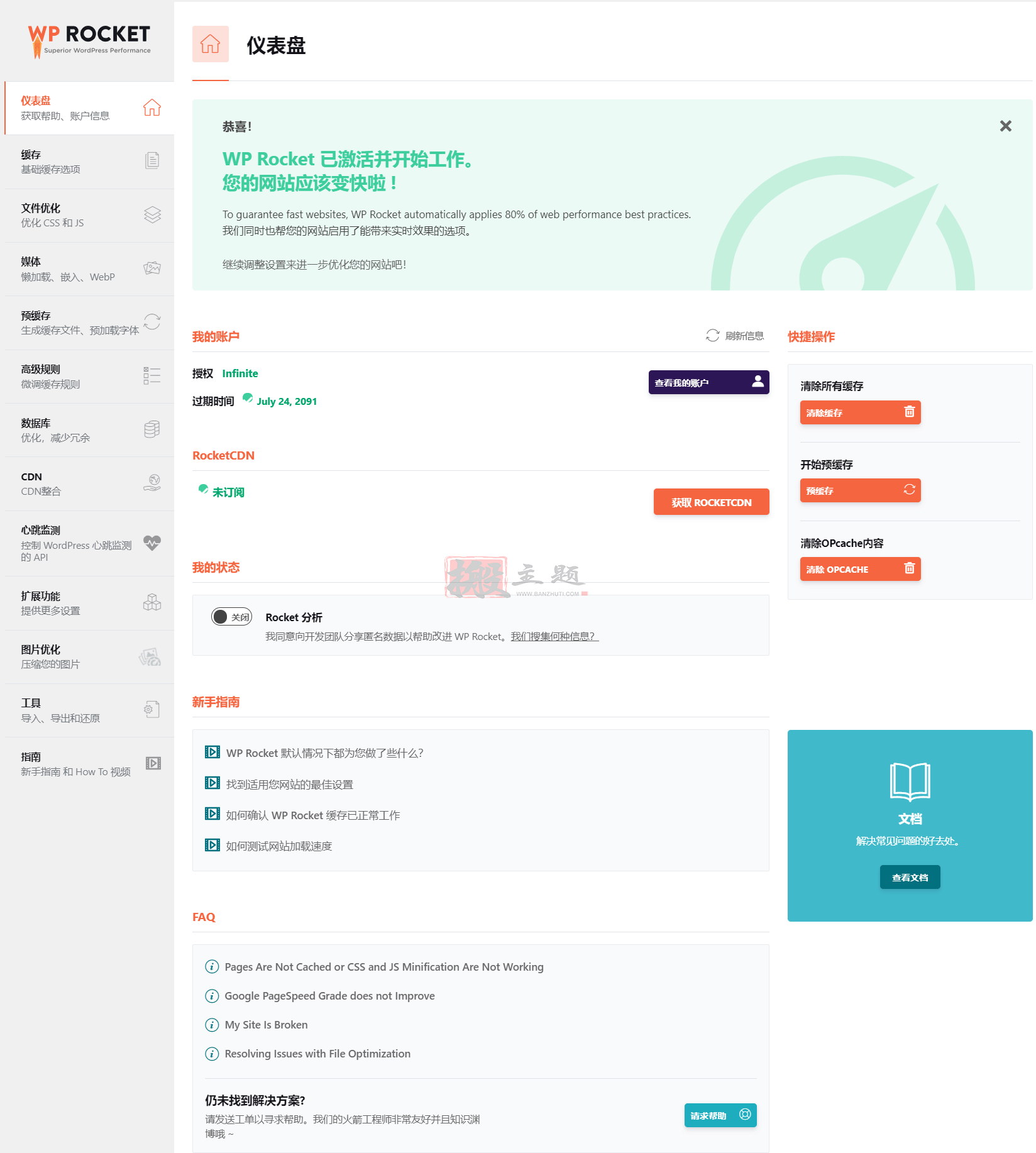Click the Infinite license label
The height and width of the screenshot is (1153, 1036).
pyautogui.click(x=240, y=373)
